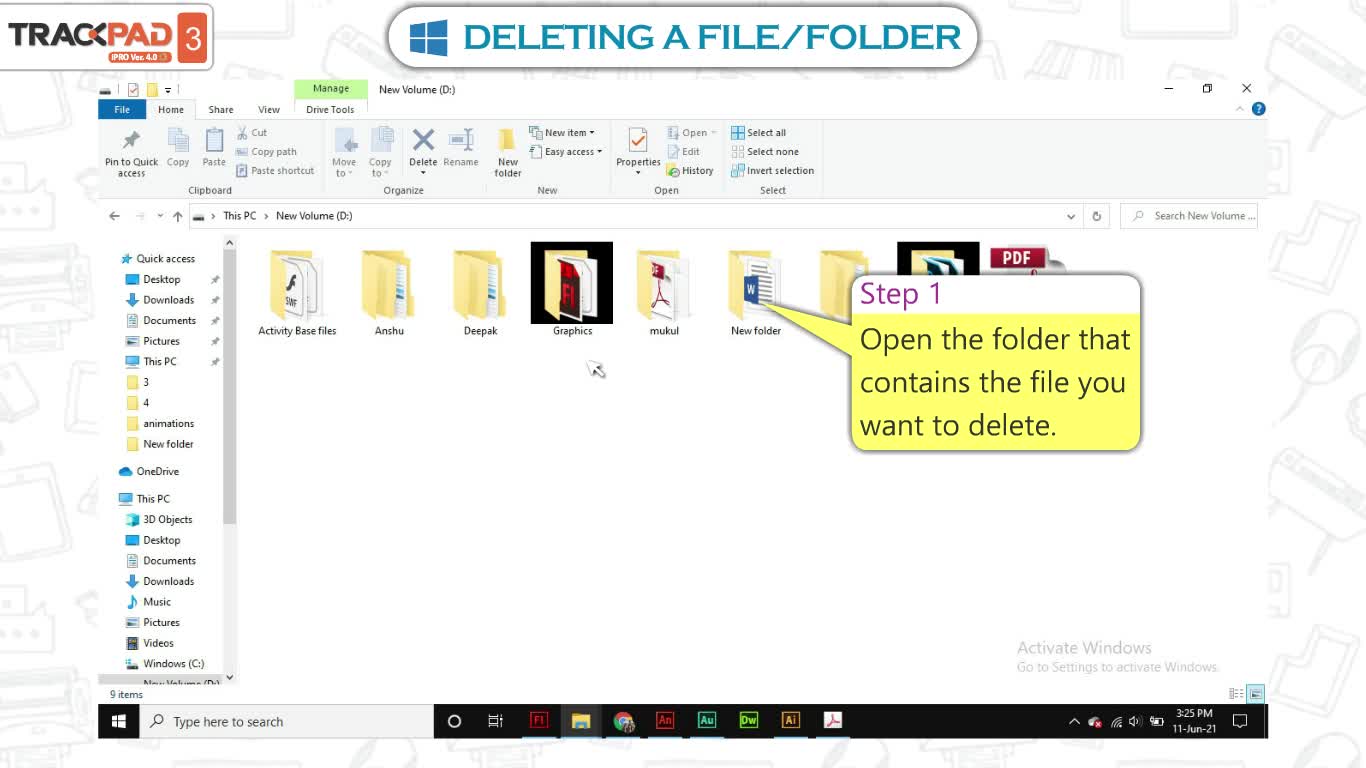
Task: Switch to details view in status bar
Action: click(x=1237, y=693)
